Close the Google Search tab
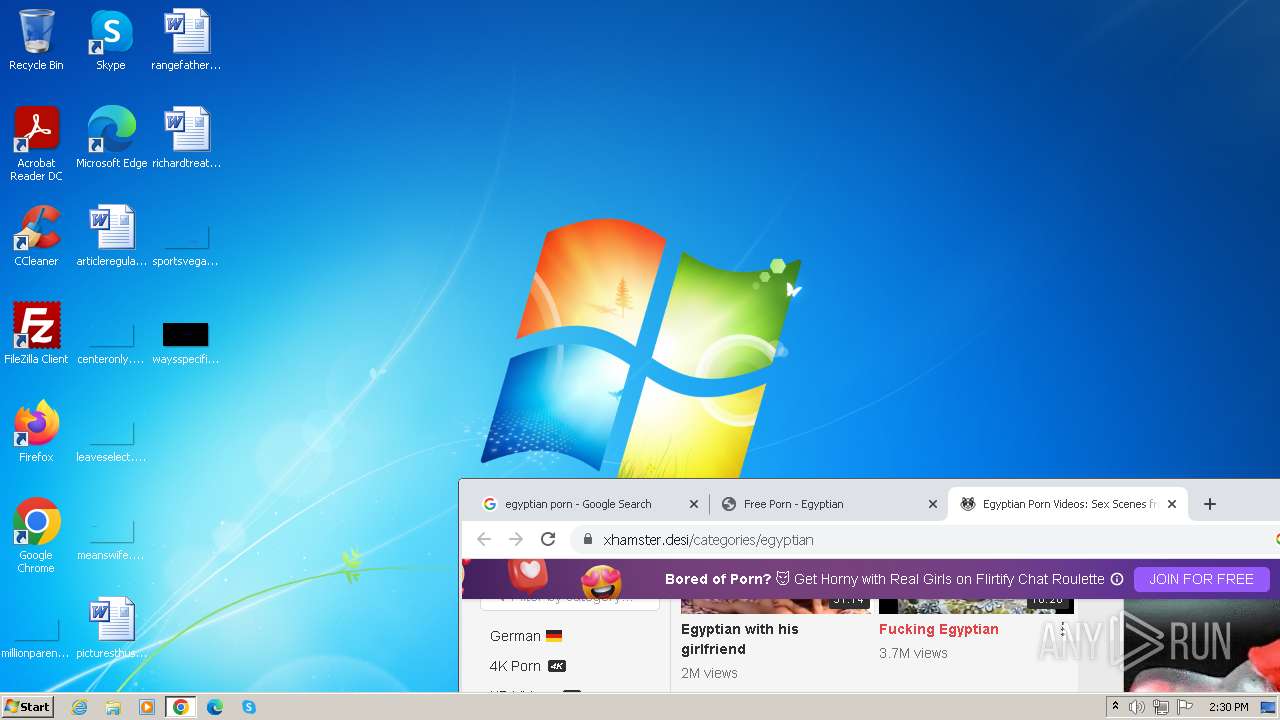Image resolution: width=1280 pixels, height=720 pixels. [694, 504]
